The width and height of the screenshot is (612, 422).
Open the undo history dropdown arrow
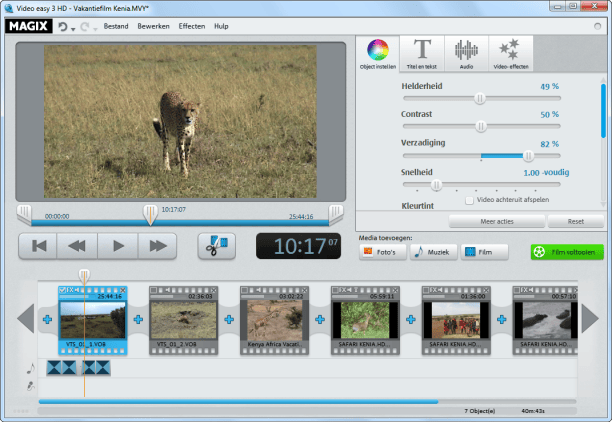pos(73,29)
